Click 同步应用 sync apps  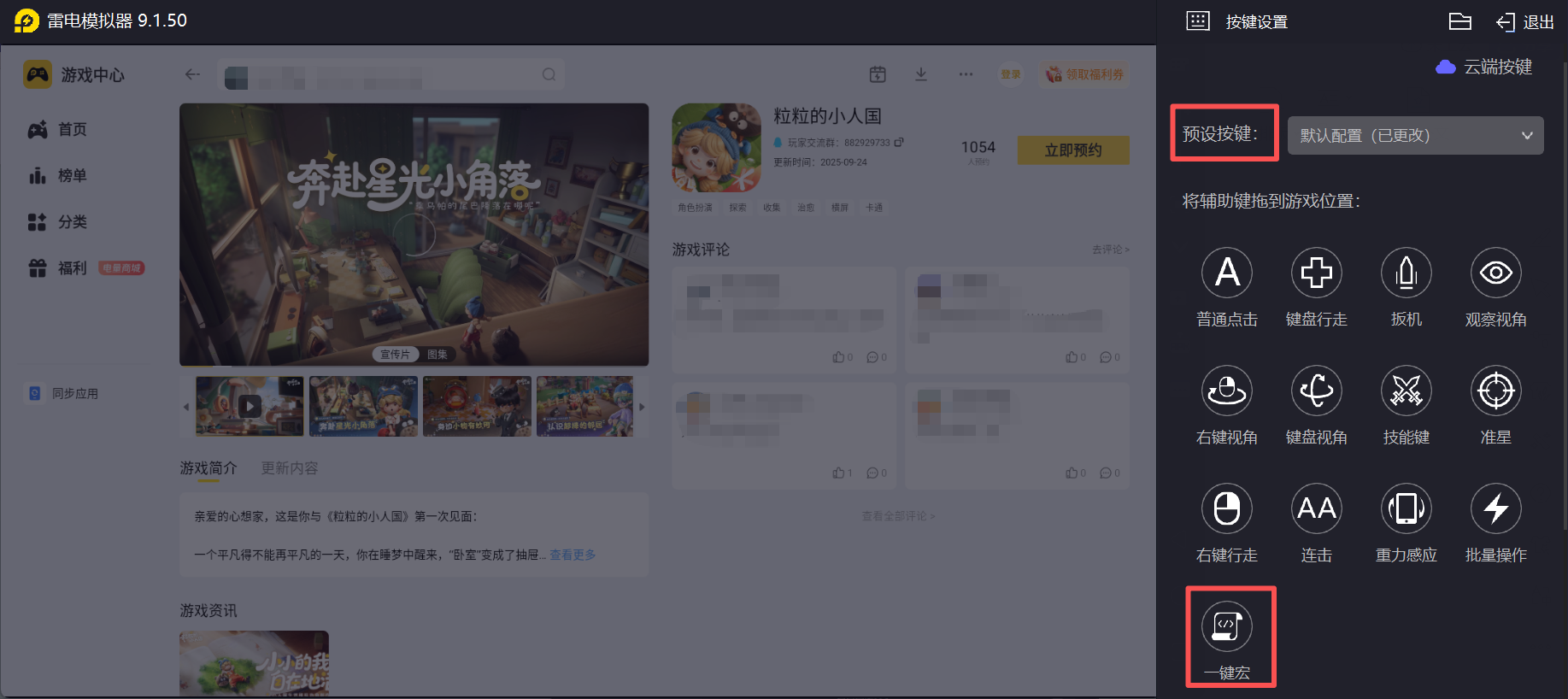click(64, 393)
